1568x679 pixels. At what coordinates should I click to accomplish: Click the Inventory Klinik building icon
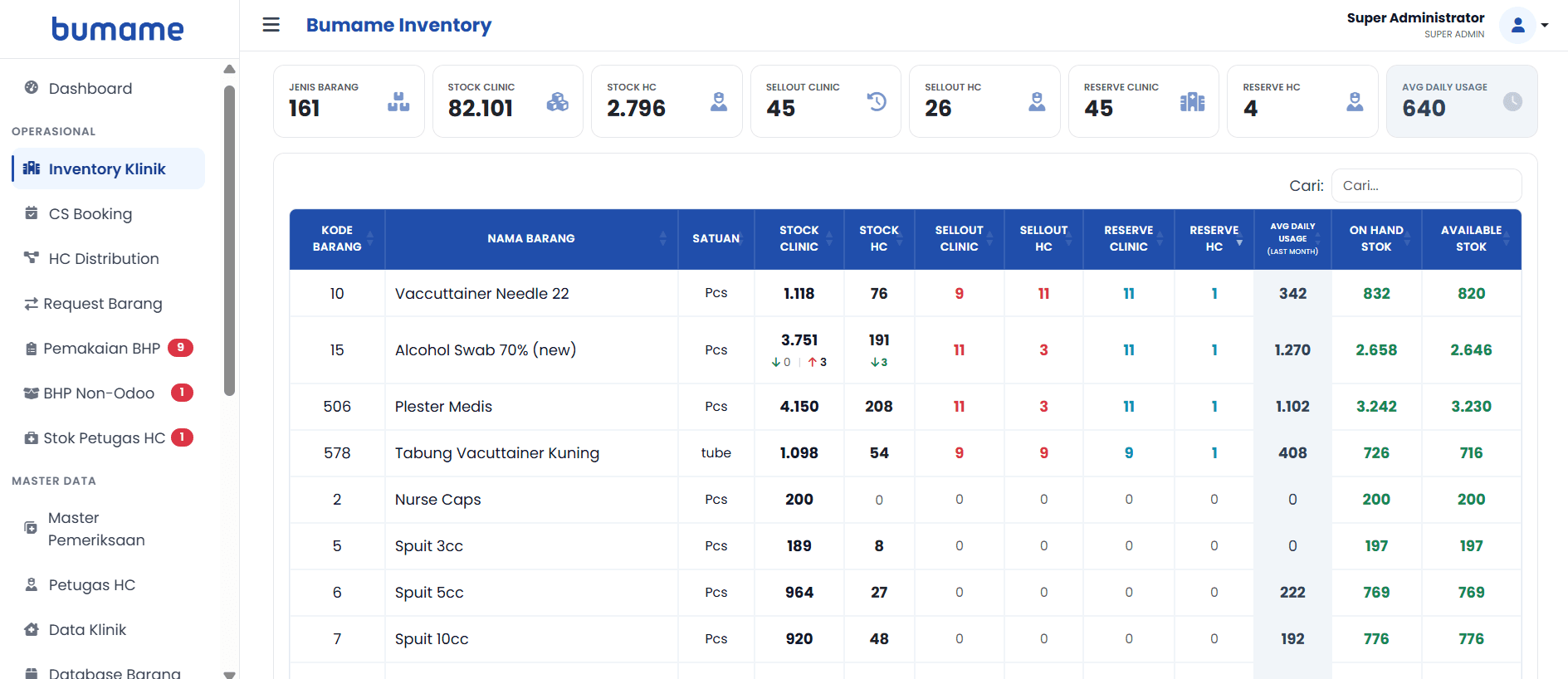point(32,169)
